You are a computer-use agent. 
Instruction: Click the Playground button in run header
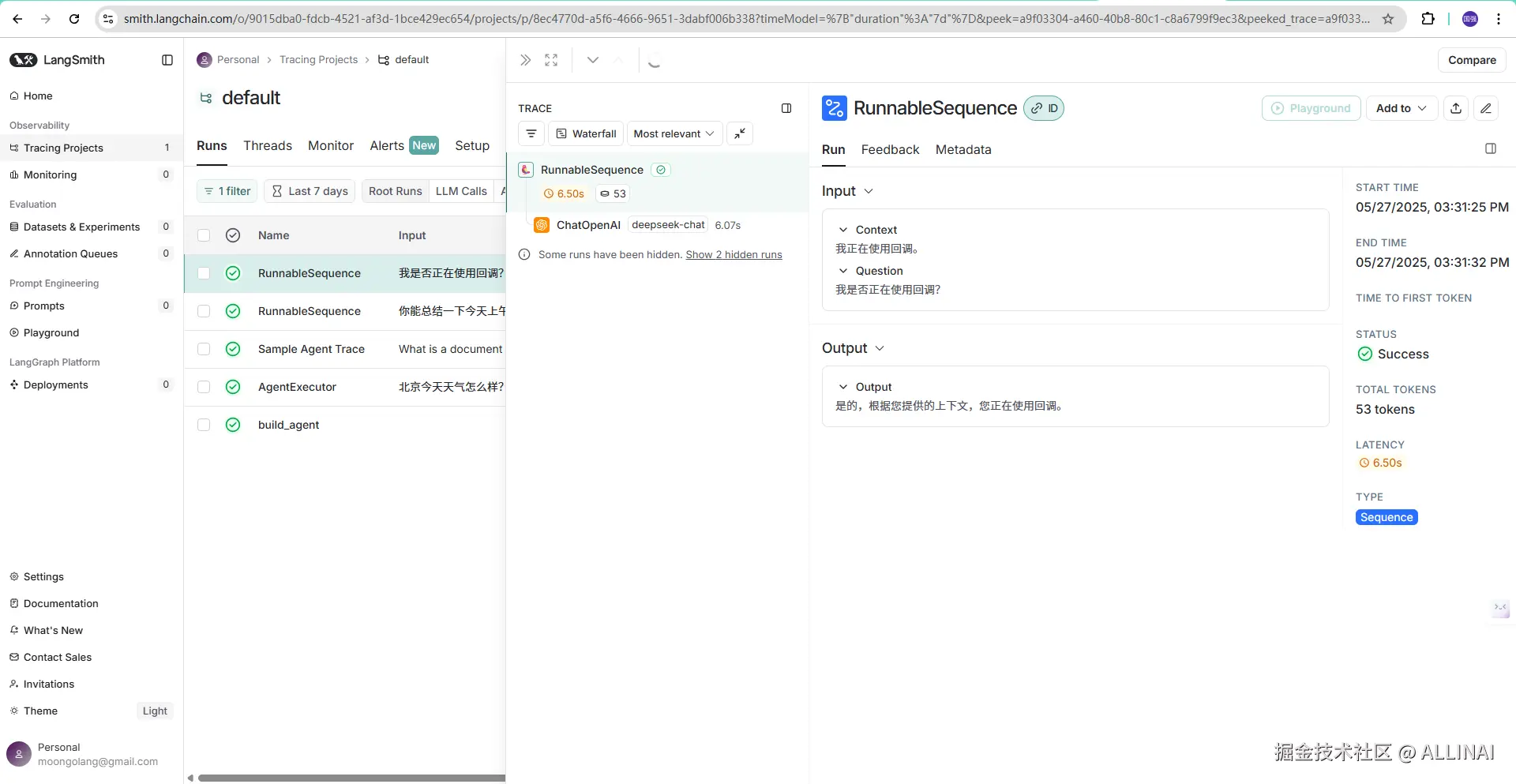1311,108
